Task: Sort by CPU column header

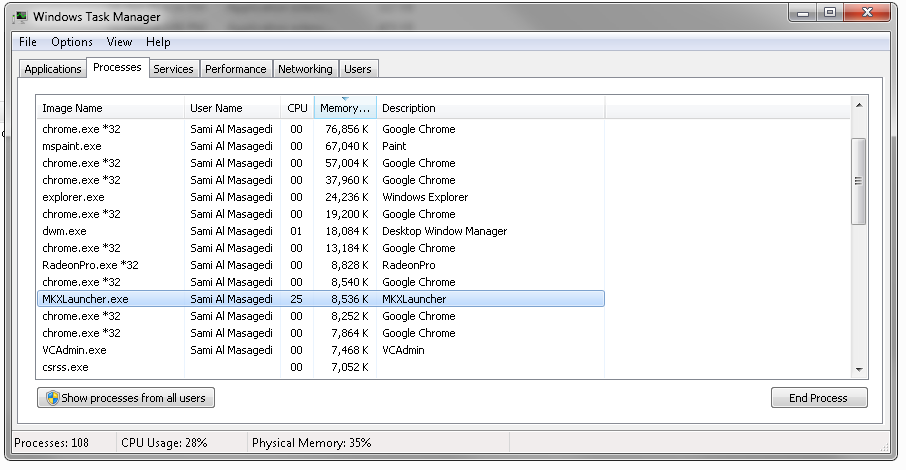Action: click(x=298, y=108)
